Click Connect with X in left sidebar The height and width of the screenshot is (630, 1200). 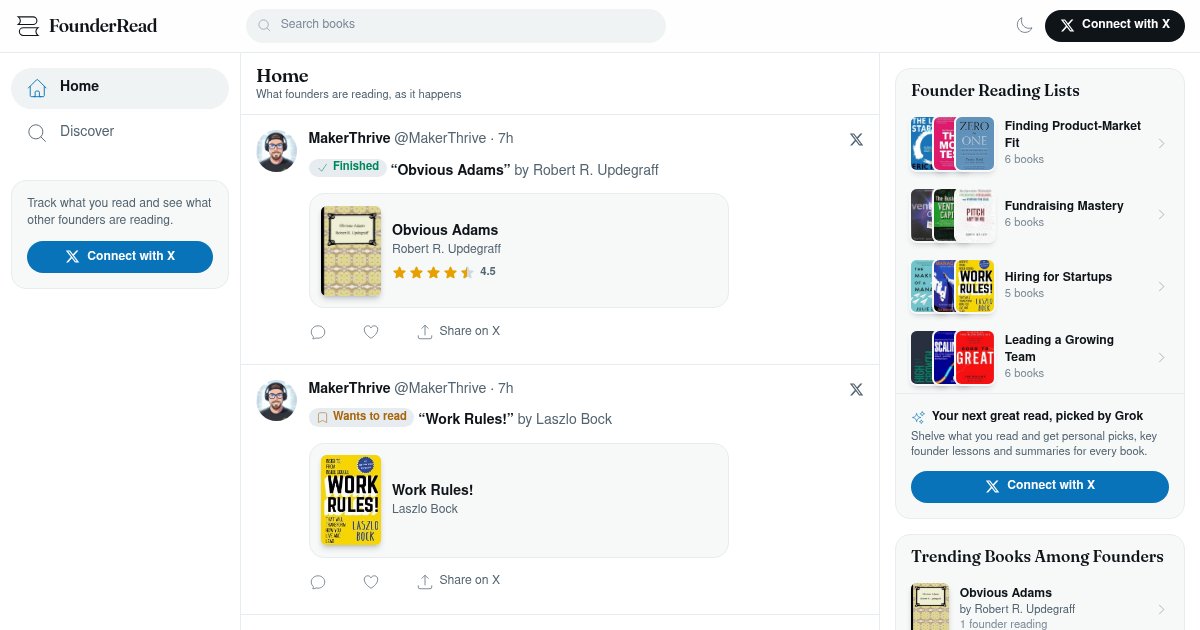[x=120, y=257]
